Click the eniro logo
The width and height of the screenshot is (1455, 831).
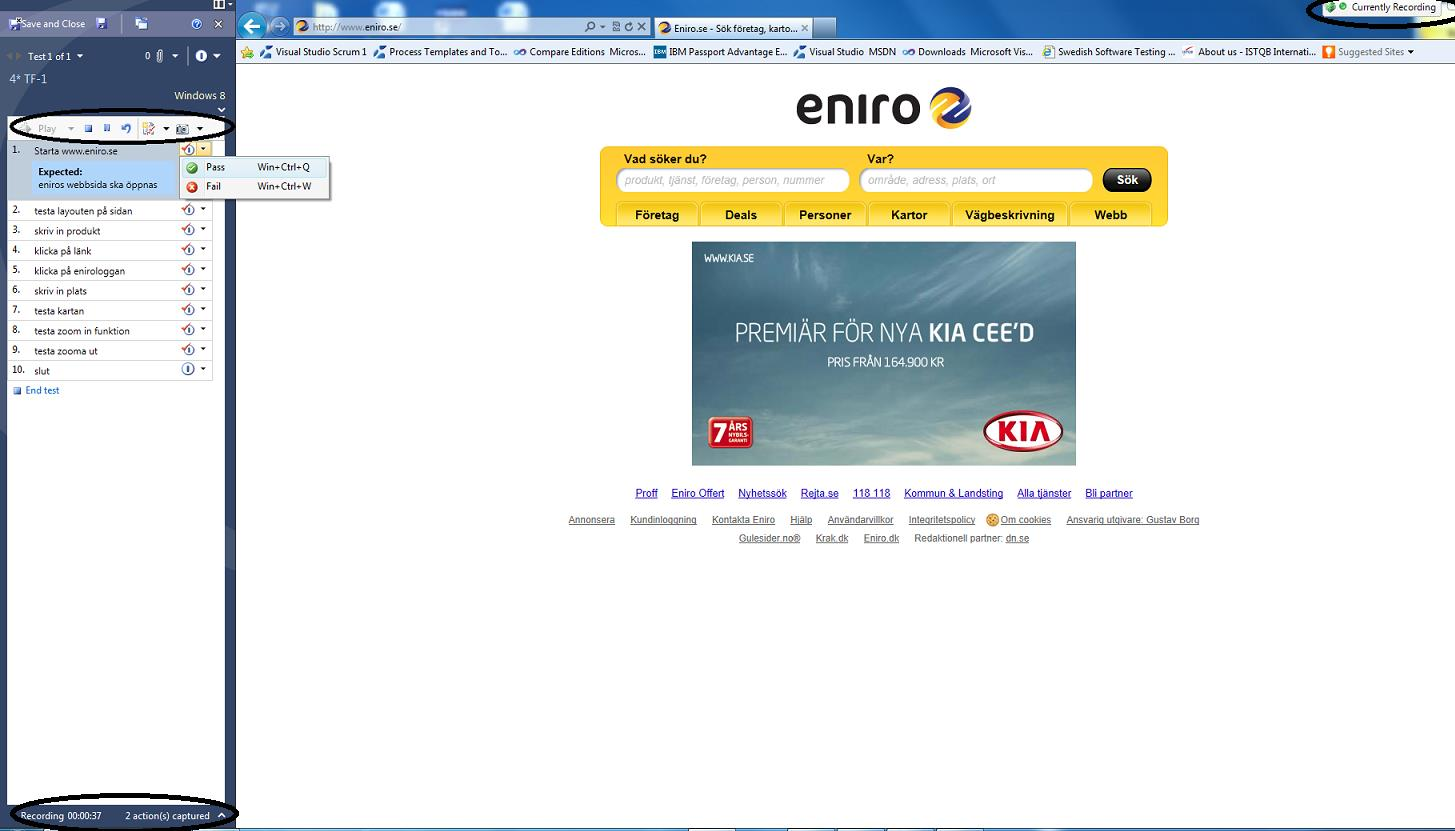(x=884, y=108)
